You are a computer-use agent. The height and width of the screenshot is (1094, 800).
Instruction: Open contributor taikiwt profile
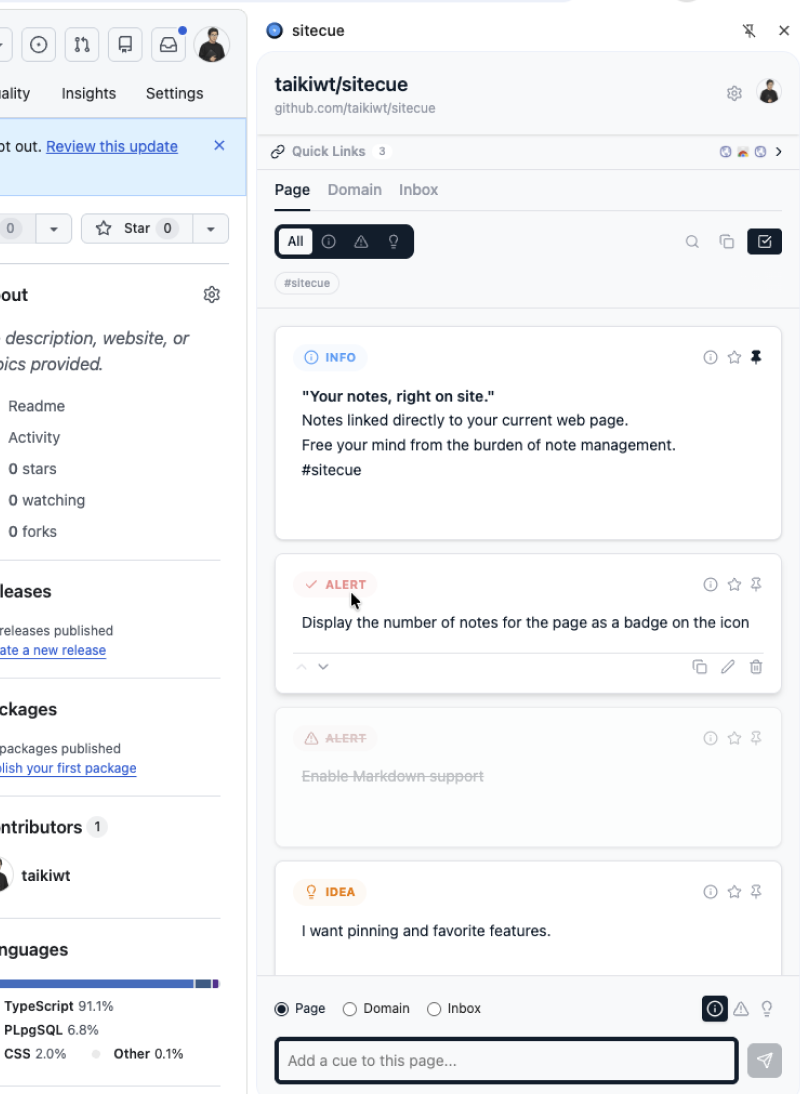tap(46, 876)
